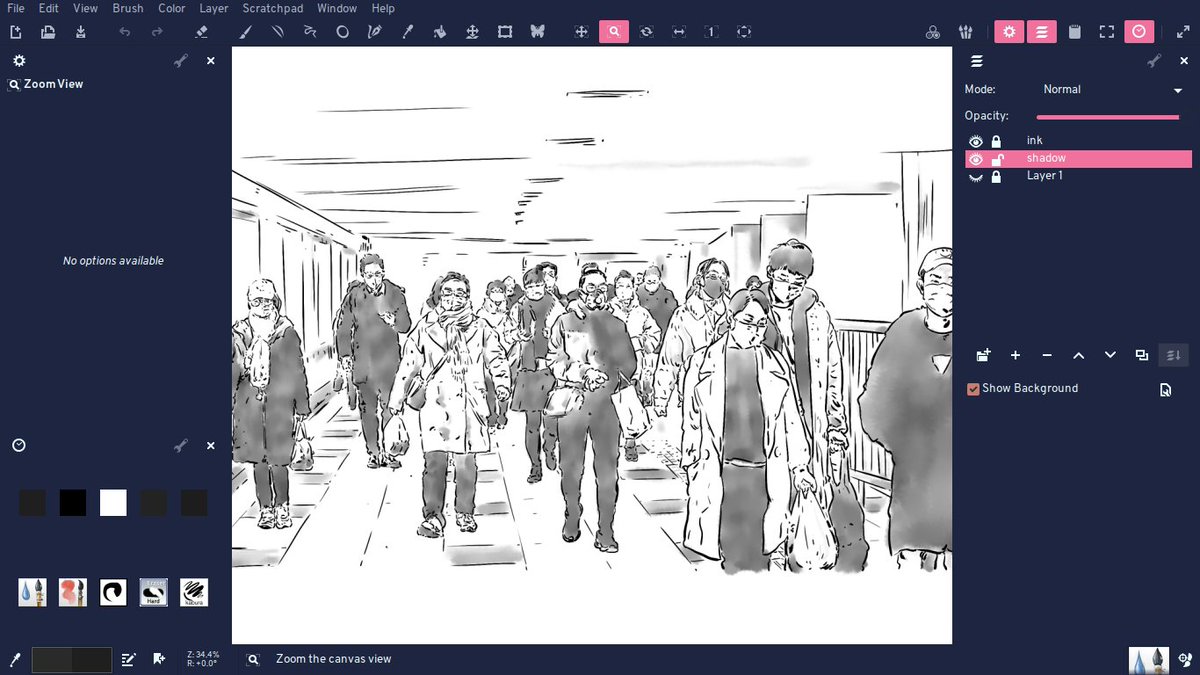Choose the Eraser Hard brush thumbnail
The image size is (1200, 675).
[153, 592]
